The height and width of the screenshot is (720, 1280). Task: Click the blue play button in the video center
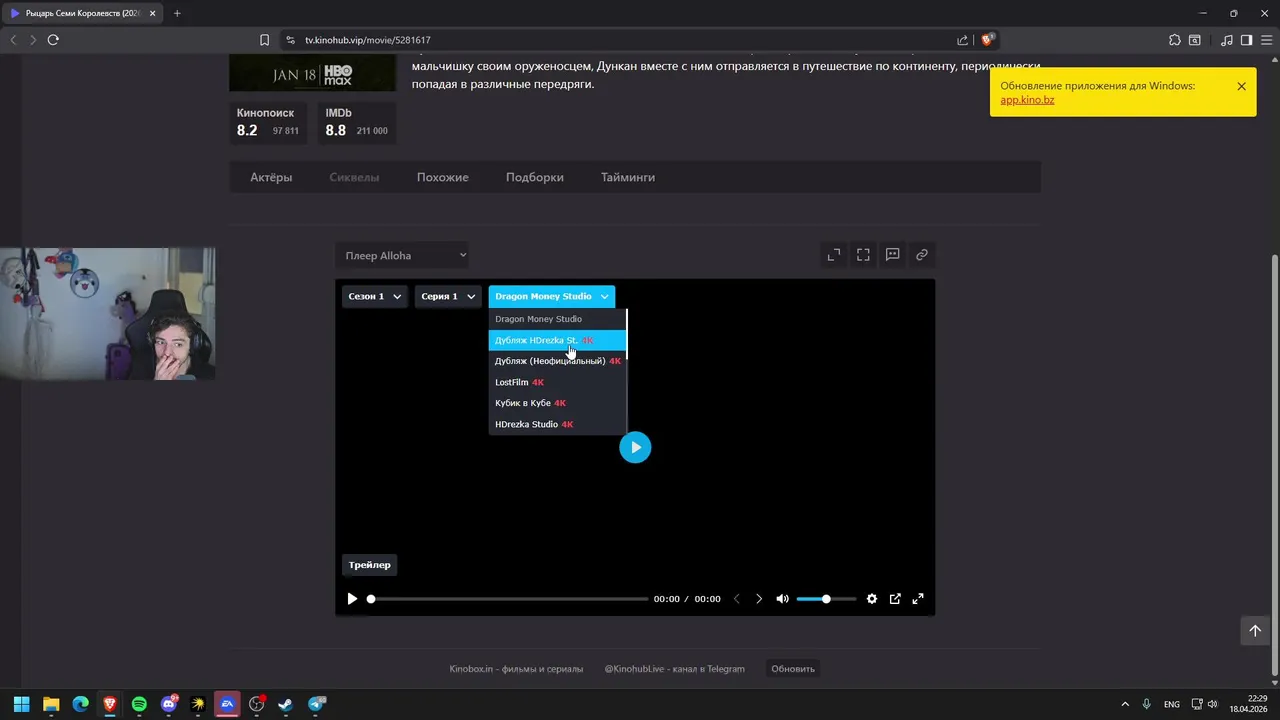click(x=635, y=447)
